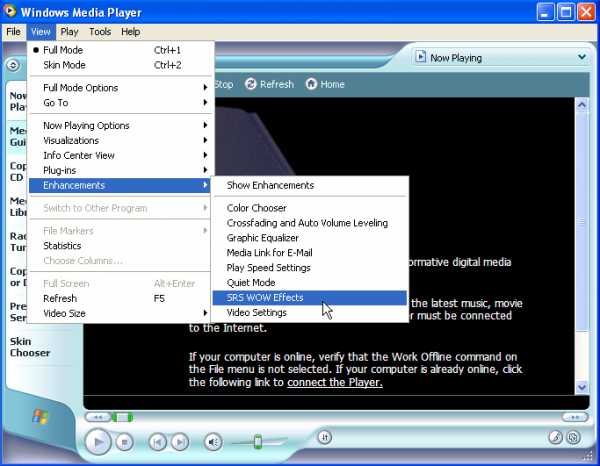Screen dimensions: 600x466
Task: Select Statistics in the View menu
Action: tap(120, 246)
